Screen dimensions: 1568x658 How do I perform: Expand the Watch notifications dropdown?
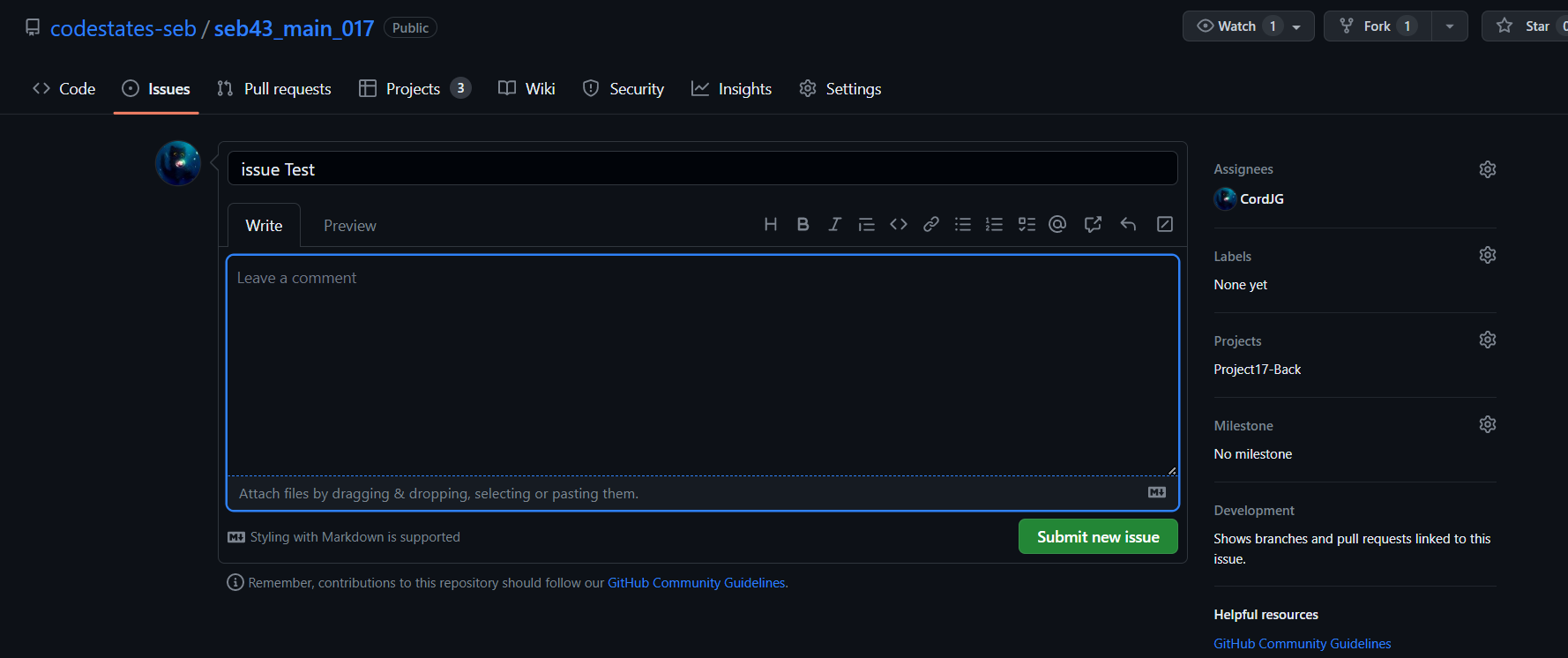click(x=1249, y=26)
